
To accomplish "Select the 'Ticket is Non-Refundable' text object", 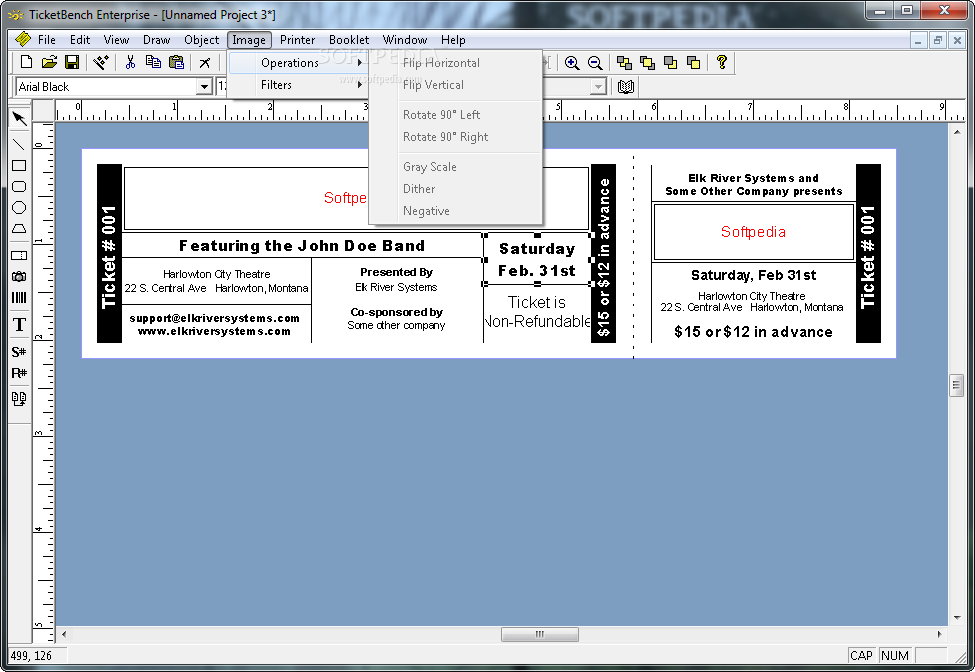I will point(537,311).
